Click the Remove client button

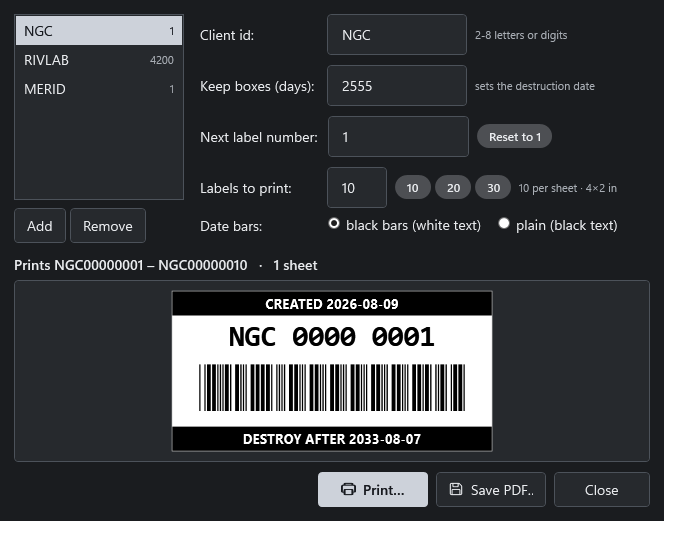(108, 226)
